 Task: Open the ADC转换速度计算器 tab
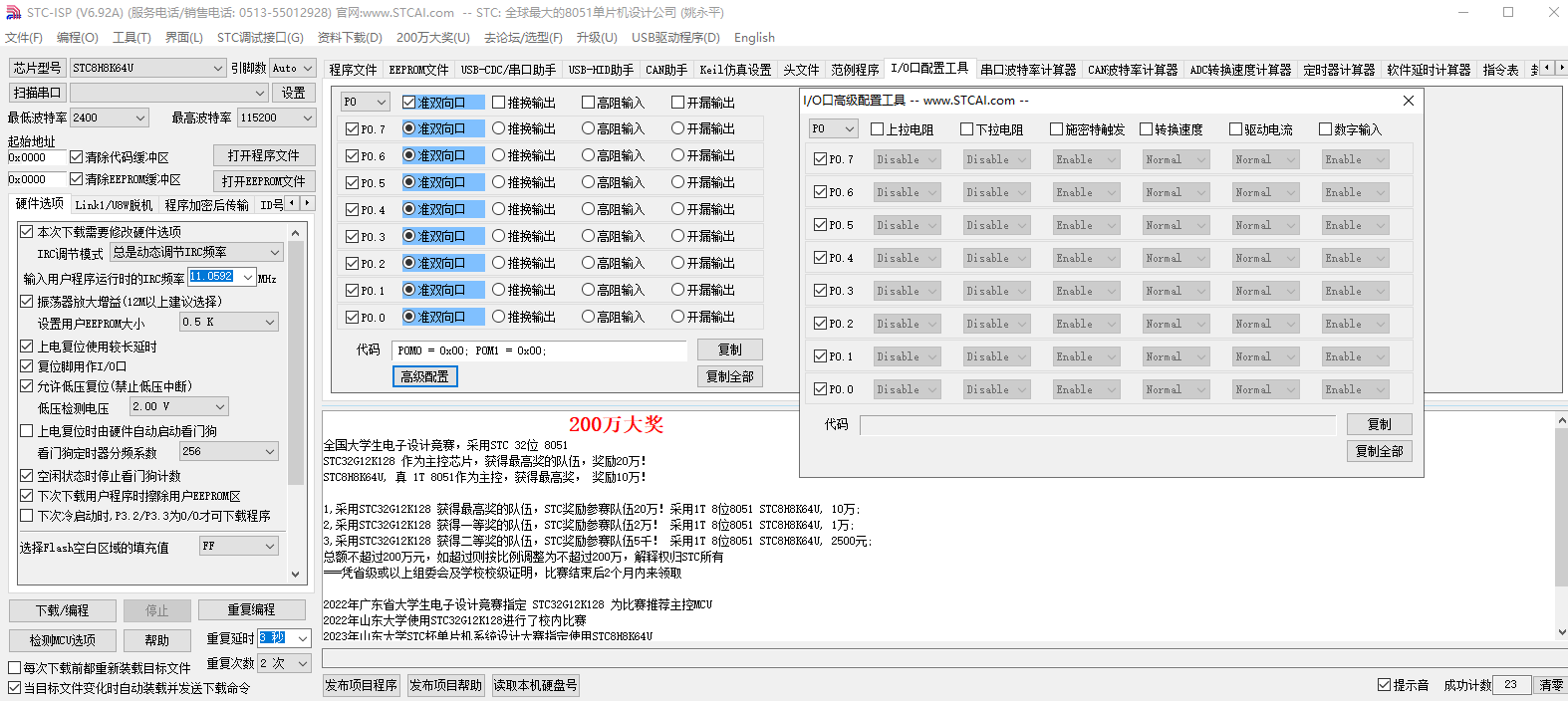(x=1240, y=70)
